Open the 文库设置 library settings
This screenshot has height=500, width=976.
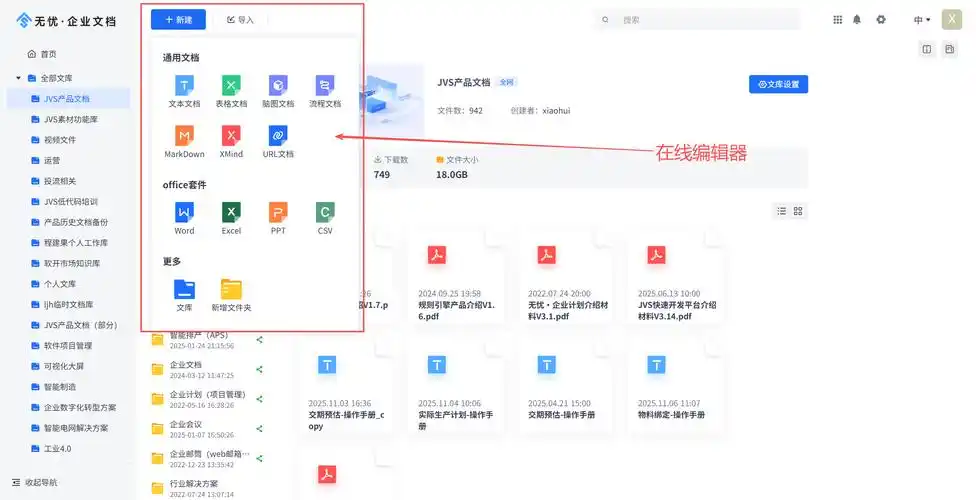(x=778, y=84)
